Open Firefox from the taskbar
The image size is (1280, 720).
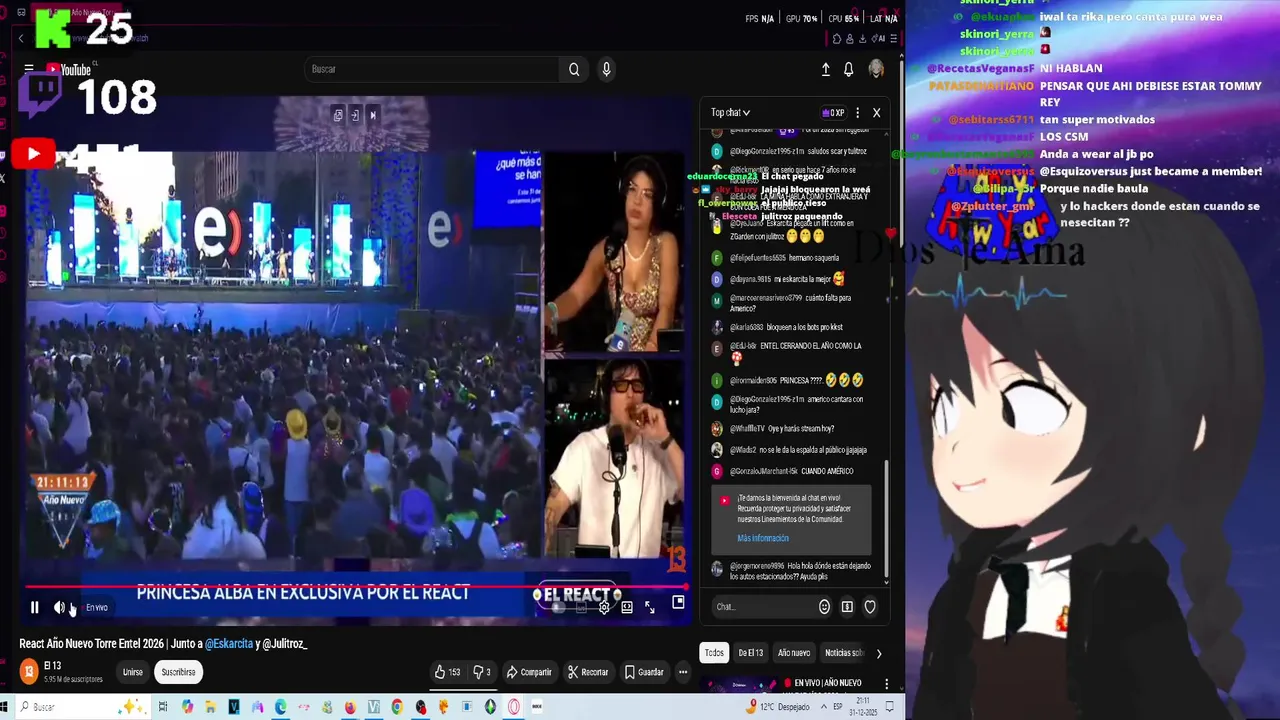tap(350, 707)
